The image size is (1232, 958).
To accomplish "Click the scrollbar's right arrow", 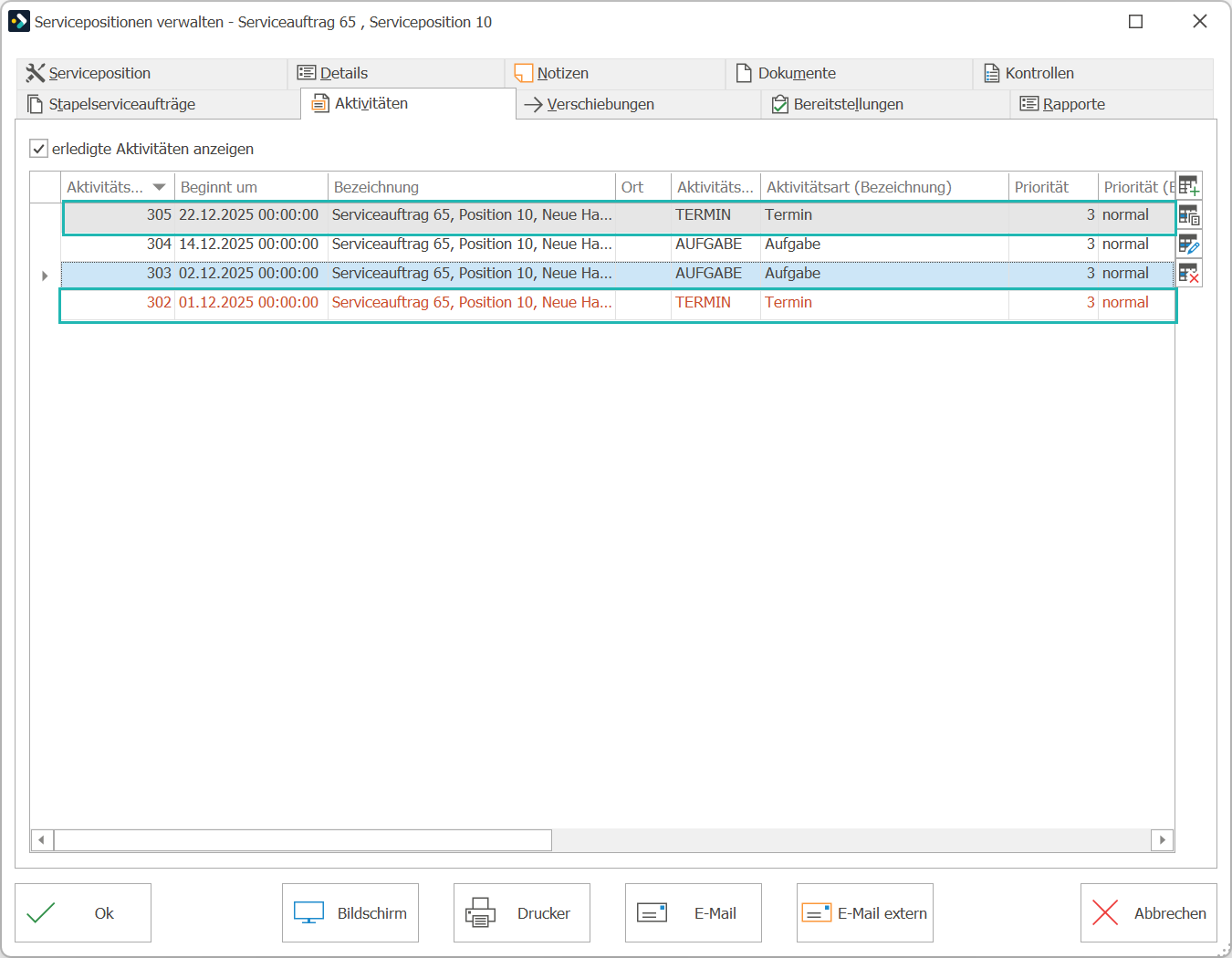I will pos(1162,839).
